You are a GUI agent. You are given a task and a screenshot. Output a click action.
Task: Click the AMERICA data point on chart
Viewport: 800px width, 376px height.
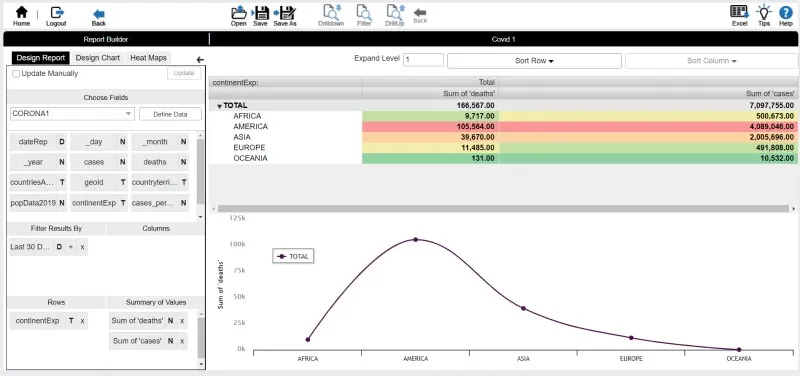415,239
